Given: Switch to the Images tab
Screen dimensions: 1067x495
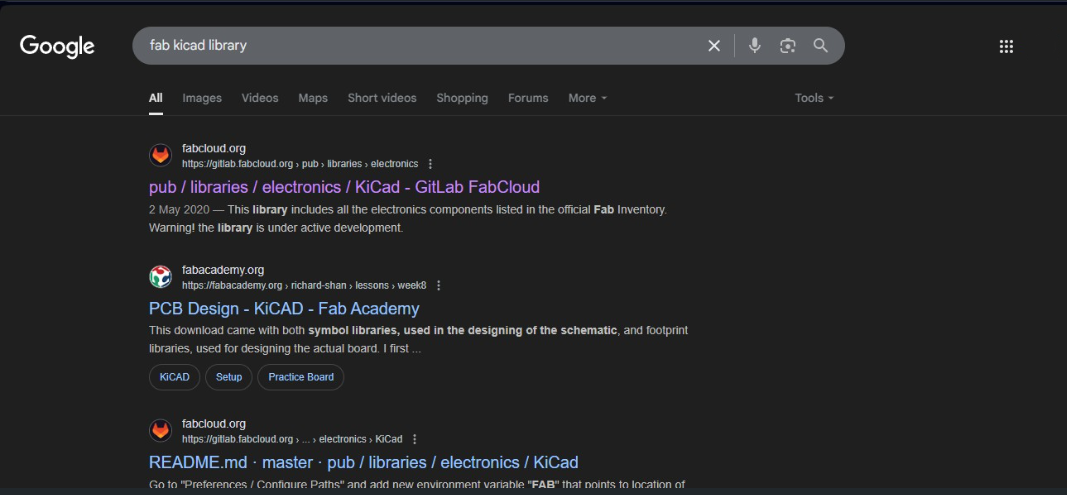Looking at the screenshot, I should pos(202,98).
